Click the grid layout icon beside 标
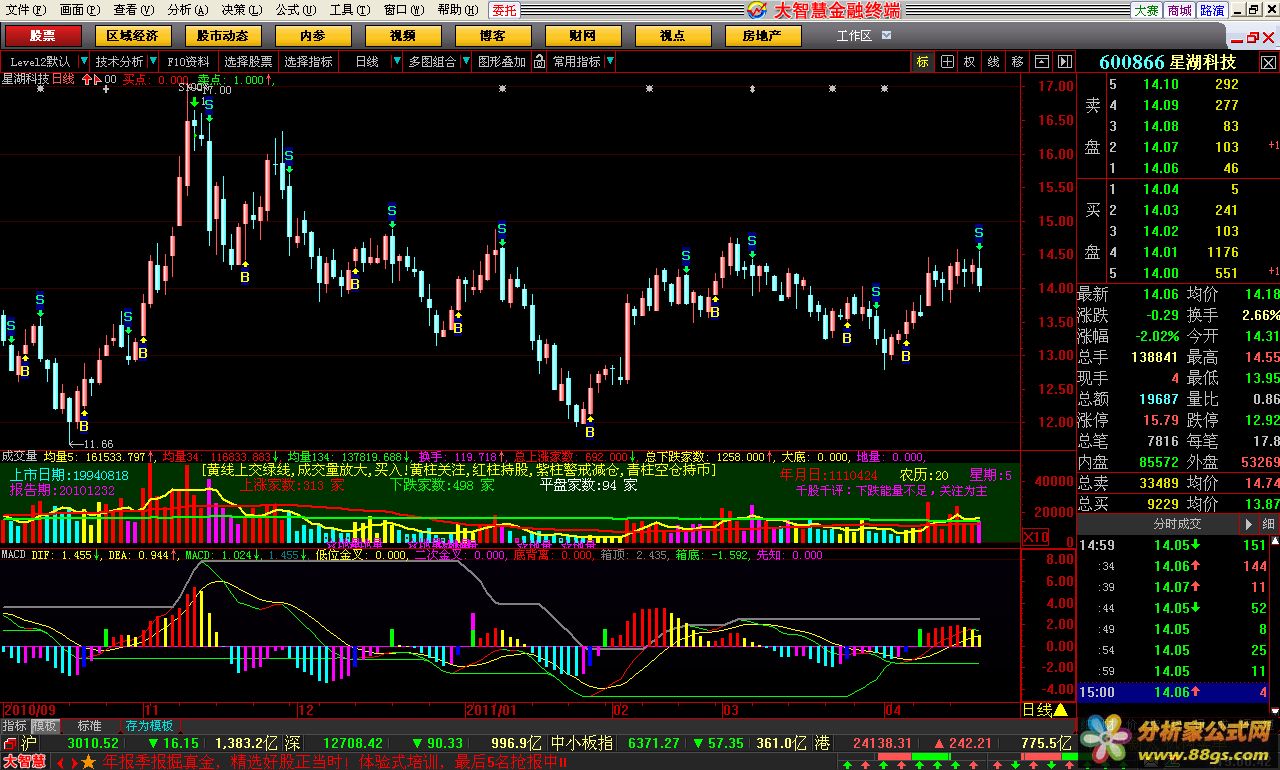The image size is (1280, 770). coord(947,61)
